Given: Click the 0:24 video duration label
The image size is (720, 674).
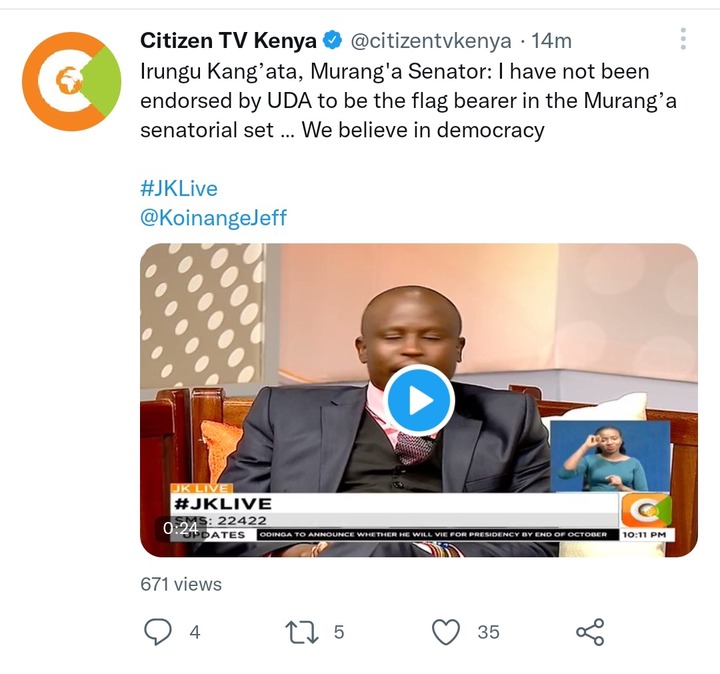Looking at the screenshot, I should (x=180, y=528).
